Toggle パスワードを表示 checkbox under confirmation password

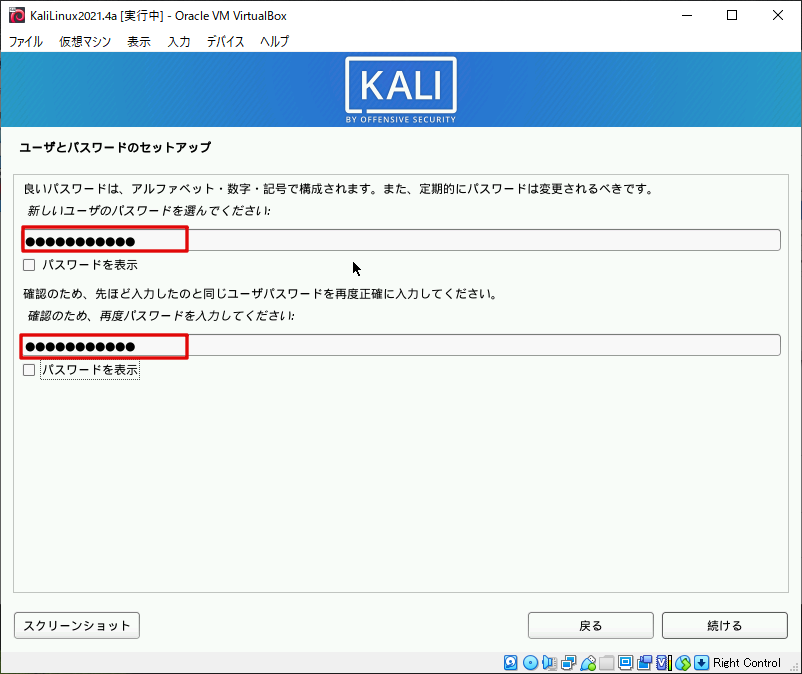29,370
